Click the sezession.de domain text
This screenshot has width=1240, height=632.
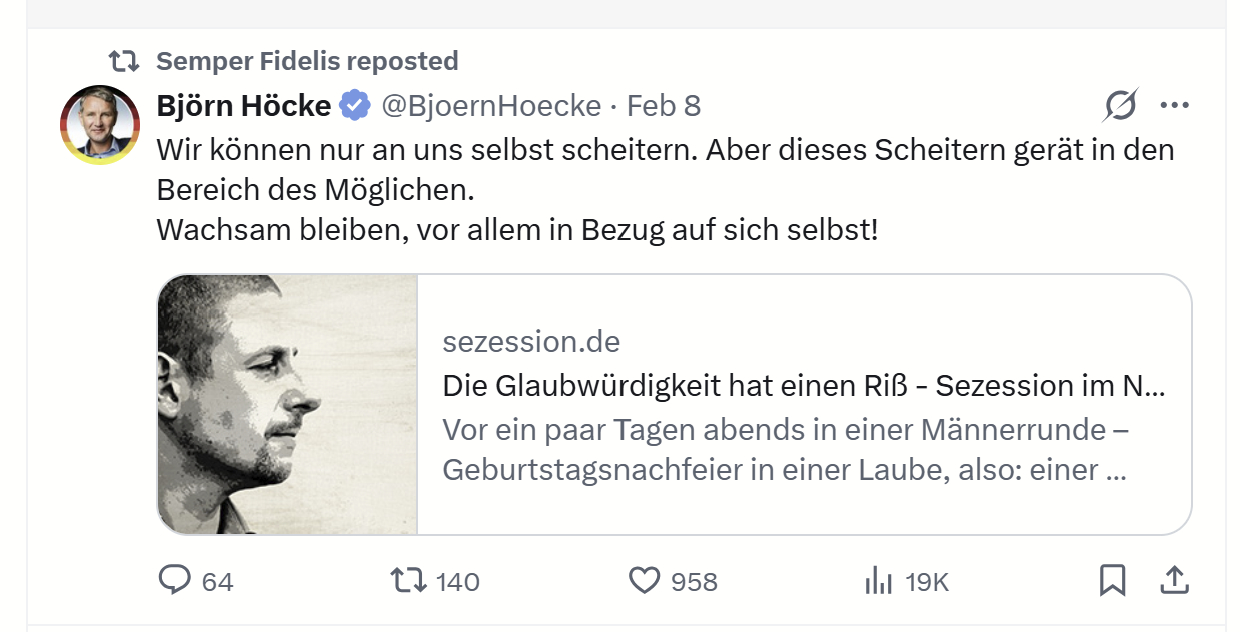point(531,342)
